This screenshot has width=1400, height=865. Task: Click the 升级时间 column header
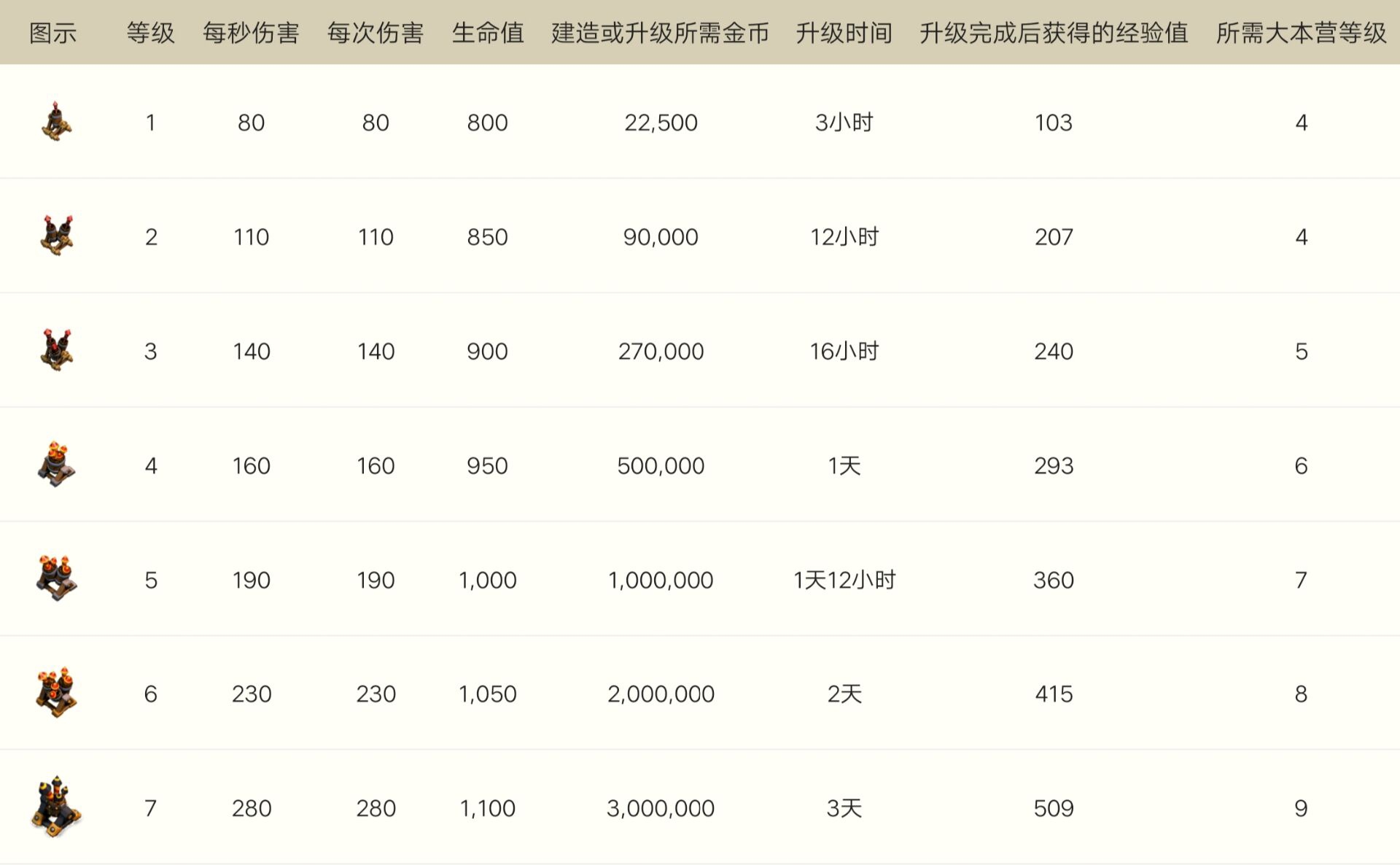click(844, 33)
